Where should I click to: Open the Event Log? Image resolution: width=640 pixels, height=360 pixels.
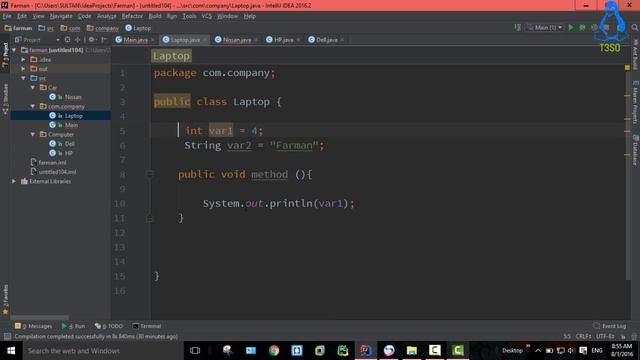609,326
